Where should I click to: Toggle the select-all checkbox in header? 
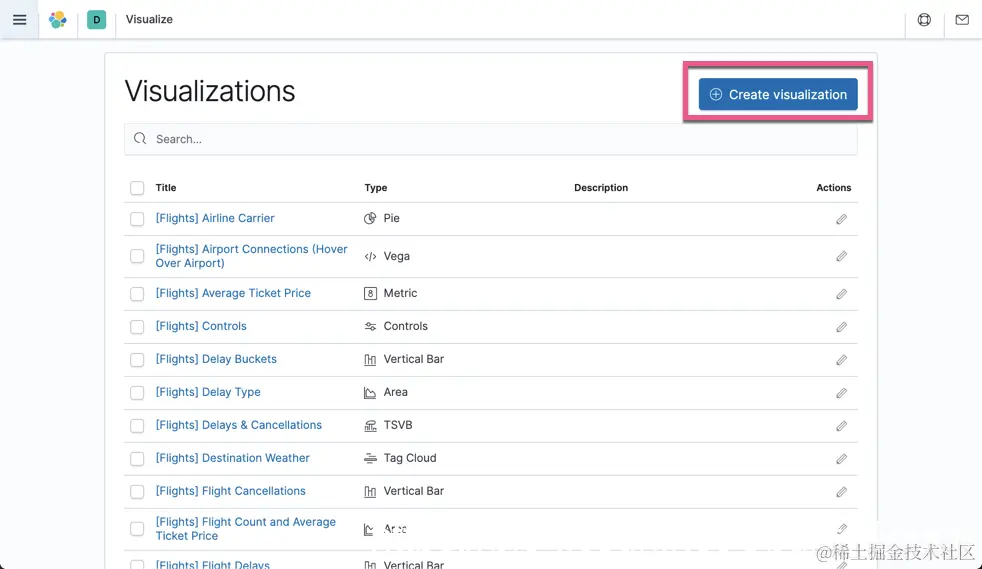point(137,188)
